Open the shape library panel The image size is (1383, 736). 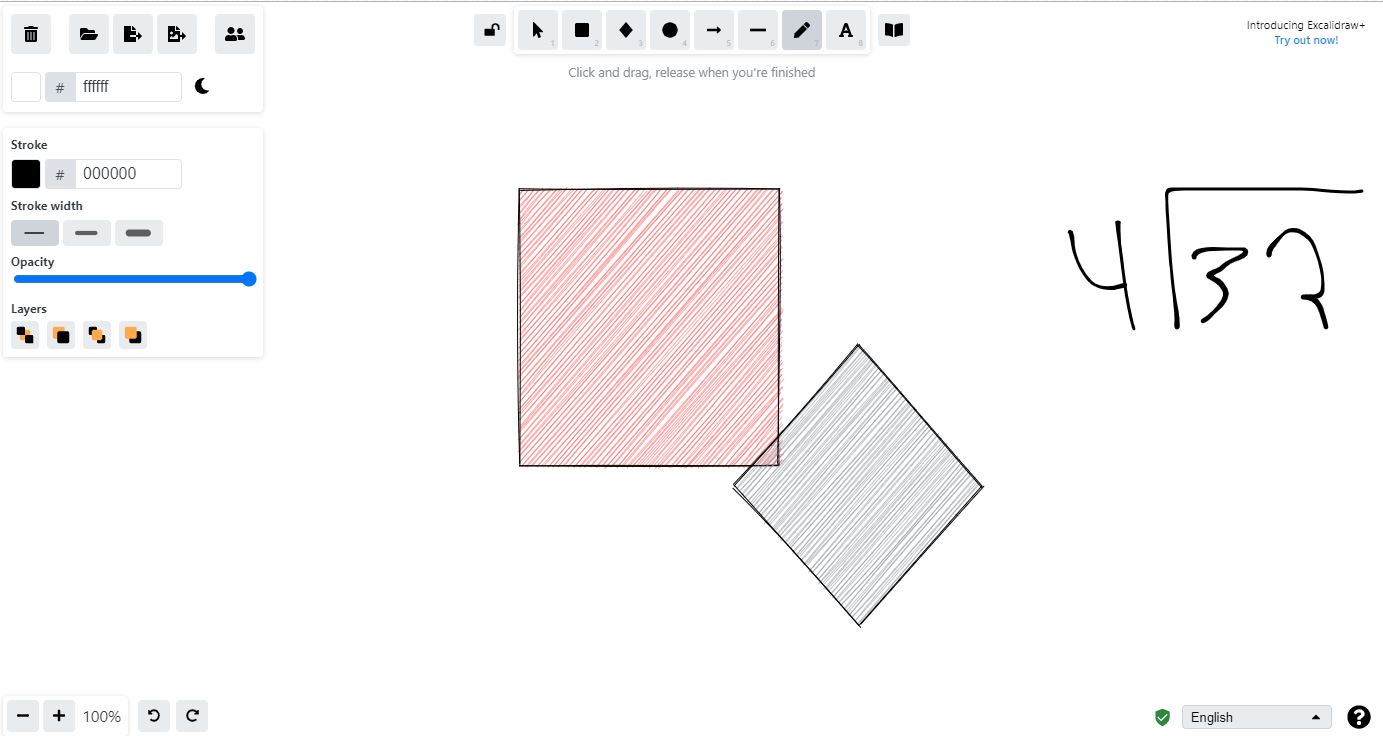tap(893, 29)
